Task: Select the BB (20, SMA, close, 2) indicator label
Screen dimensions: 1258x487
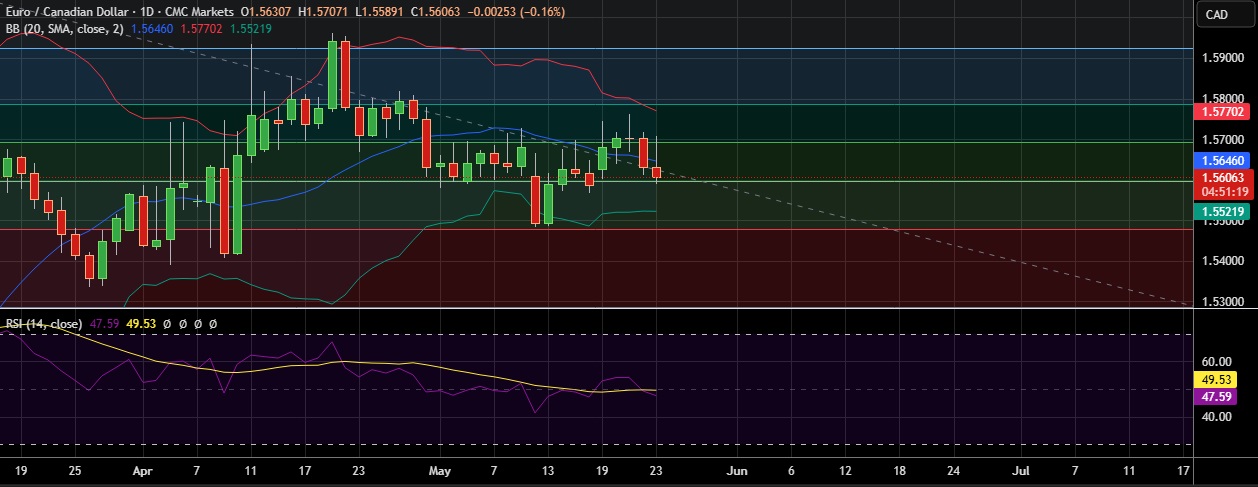Action: coord(65,29)
